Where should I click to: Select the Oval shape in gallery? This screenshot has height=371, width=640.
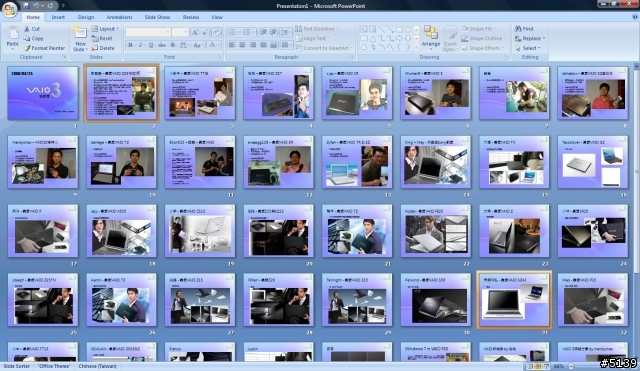point(408,29)
